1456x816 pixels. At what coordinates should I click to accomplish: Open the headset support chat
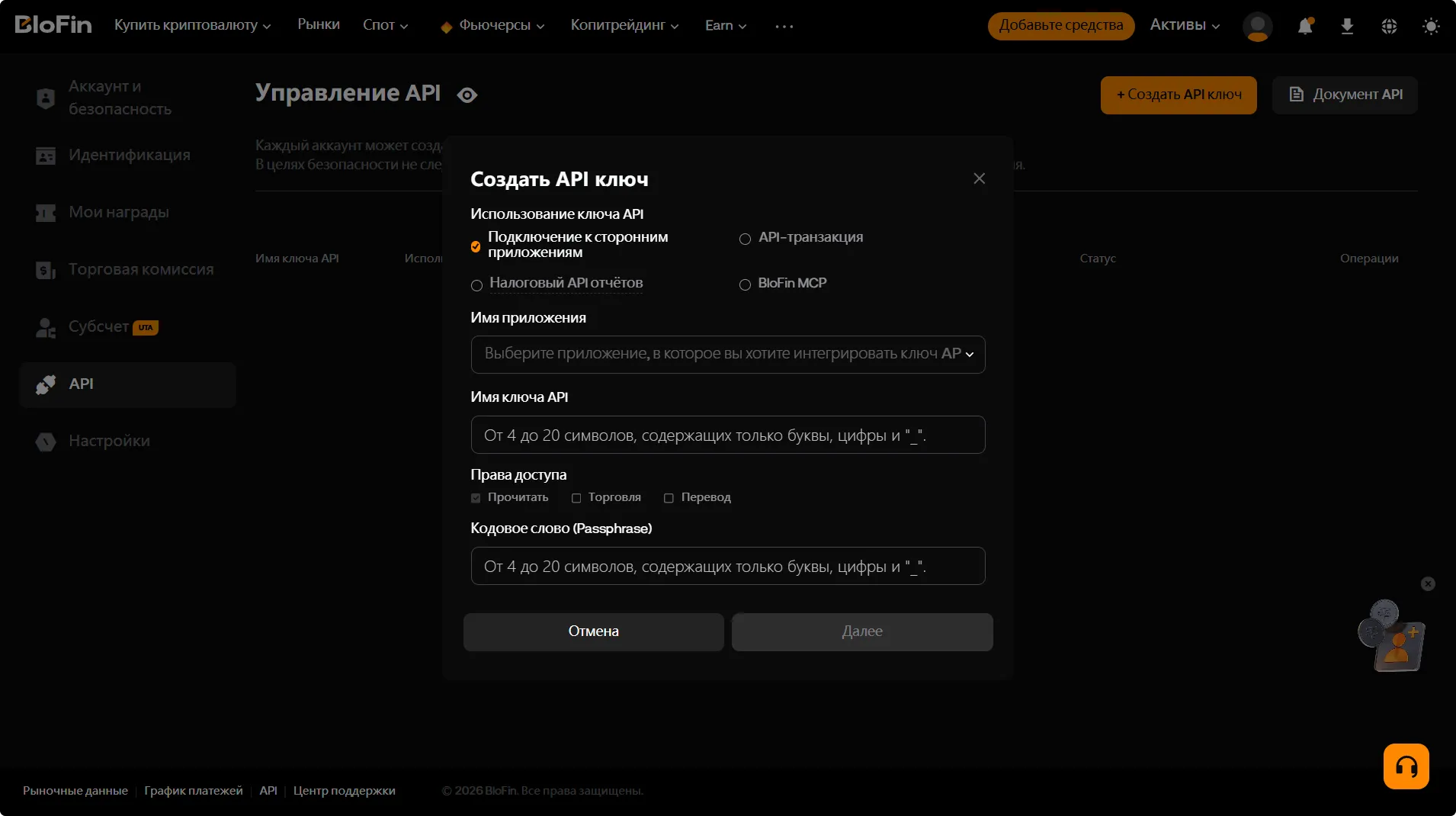tap(1406, 766)
